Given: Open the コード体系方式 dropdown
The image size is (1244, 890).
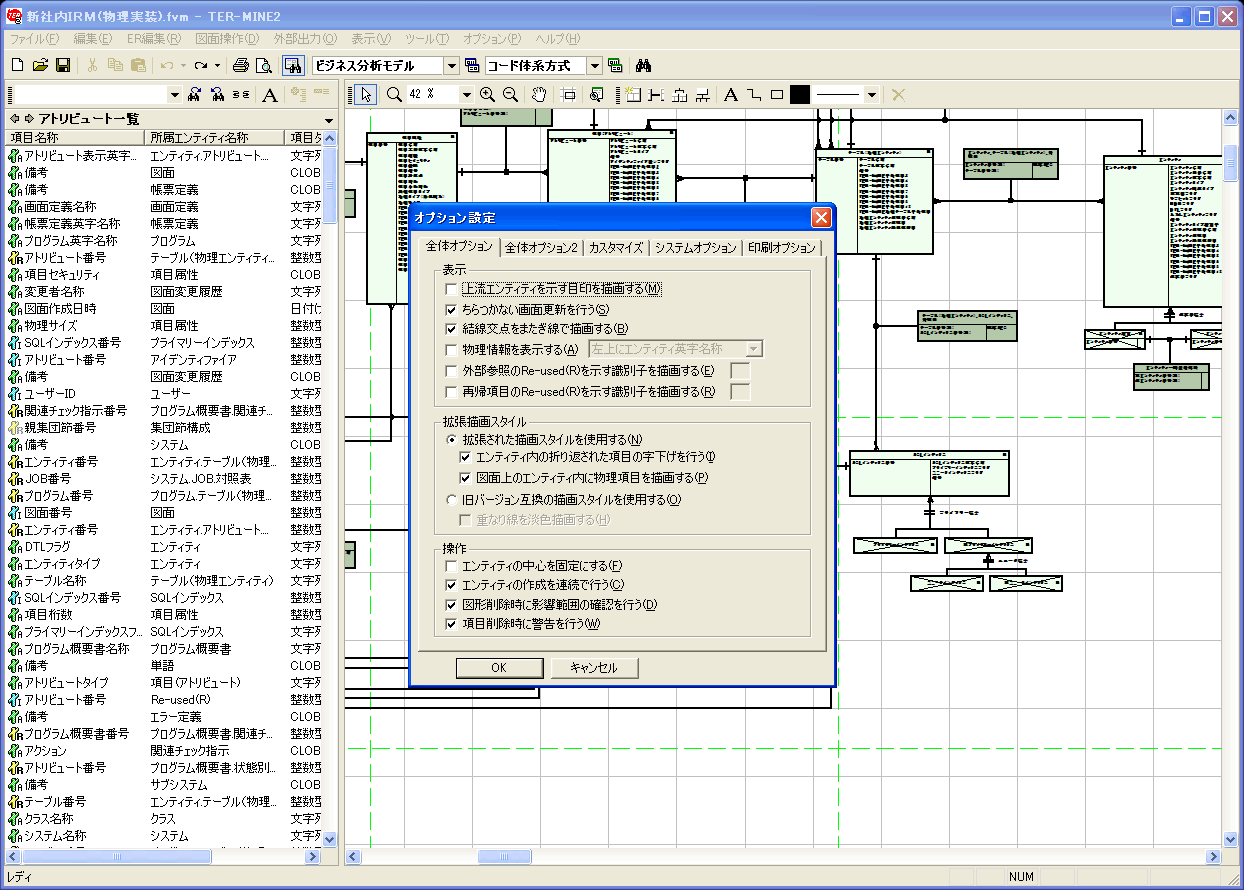Looking at the screenshot, I should 595,65.
